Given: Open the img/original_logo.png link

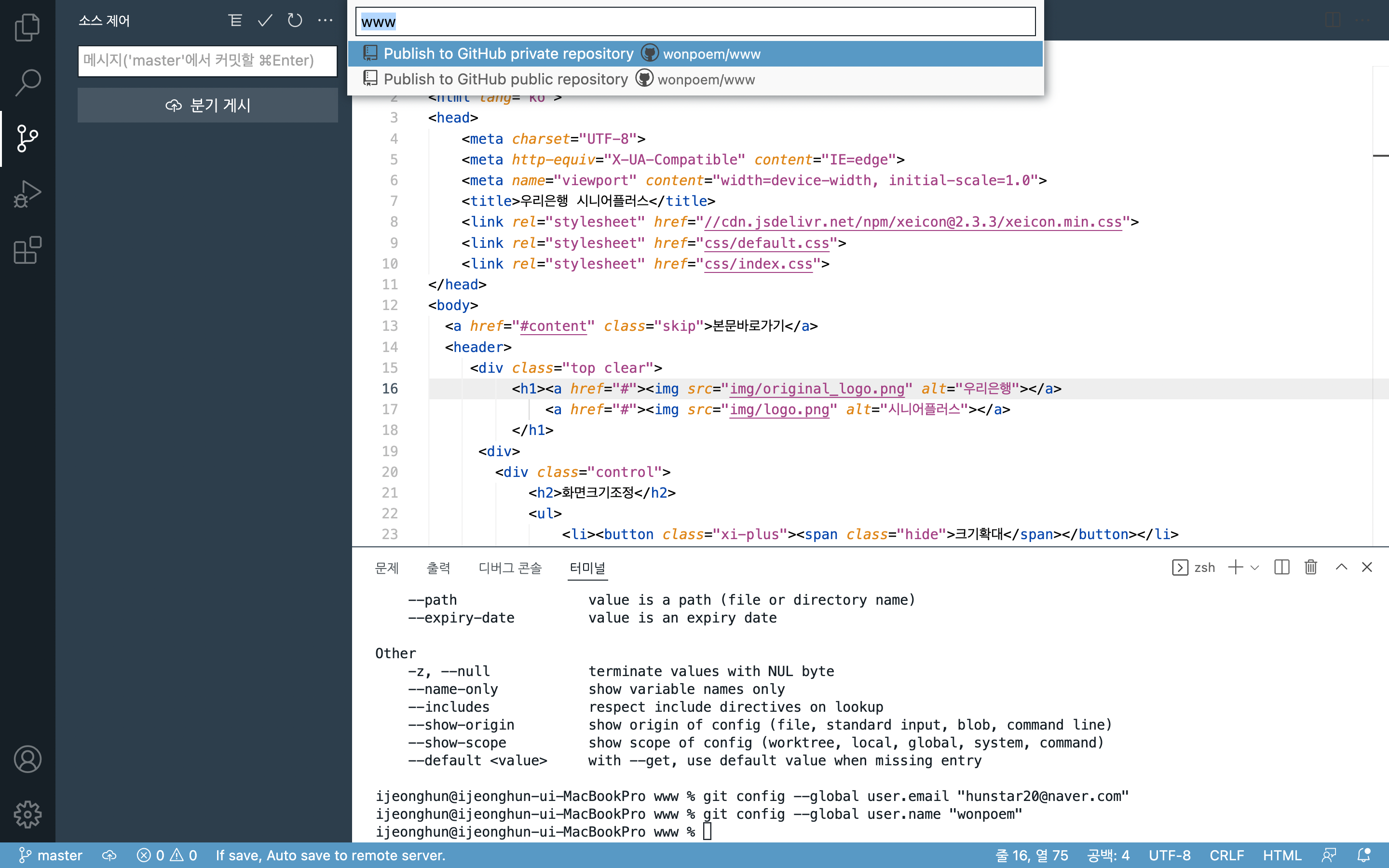Looking at the screenshot, I should 817,389.
